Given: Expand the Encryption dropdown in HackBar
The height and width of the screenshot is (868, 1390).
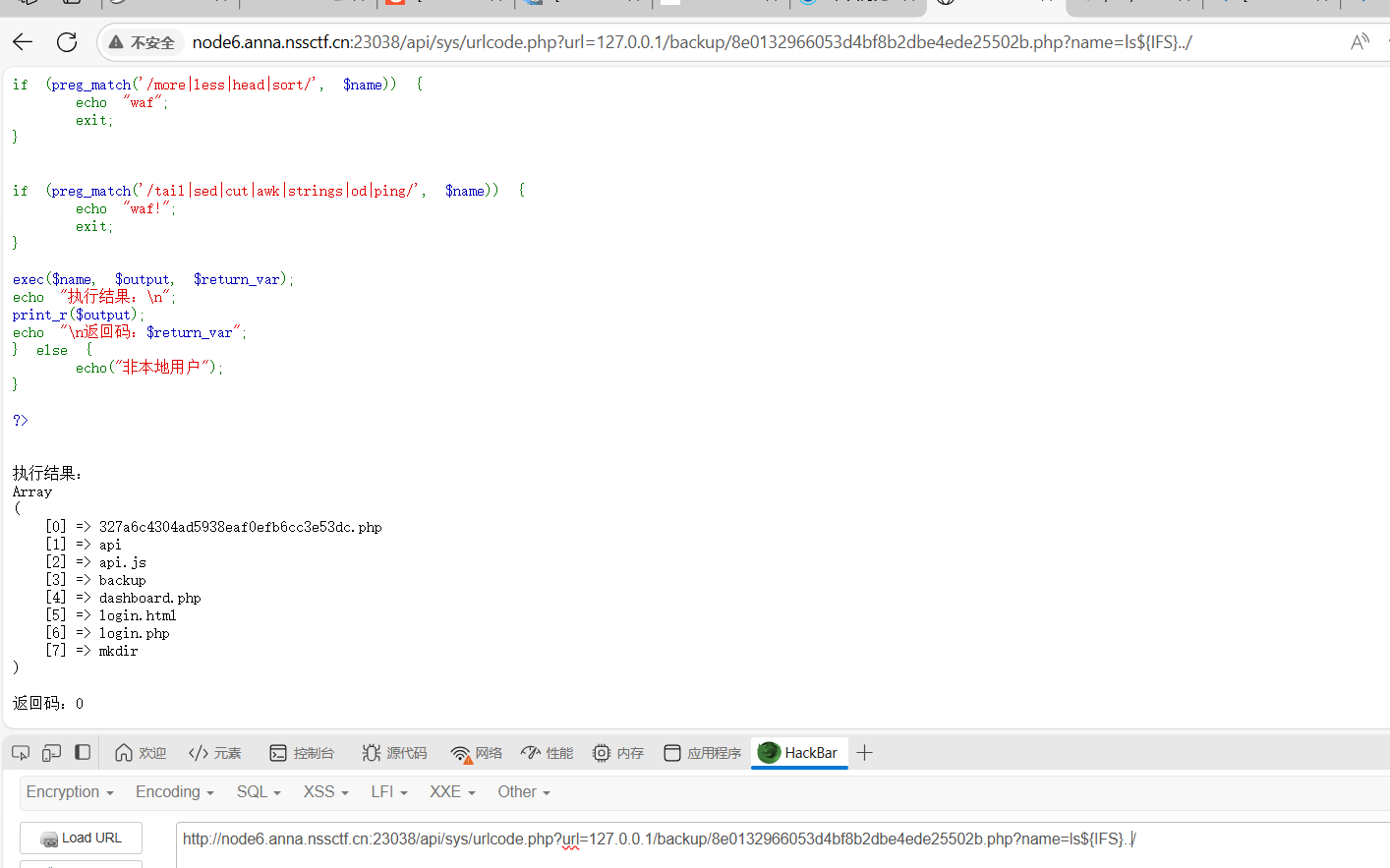Looking at the screenshot, I should [70, 792].
